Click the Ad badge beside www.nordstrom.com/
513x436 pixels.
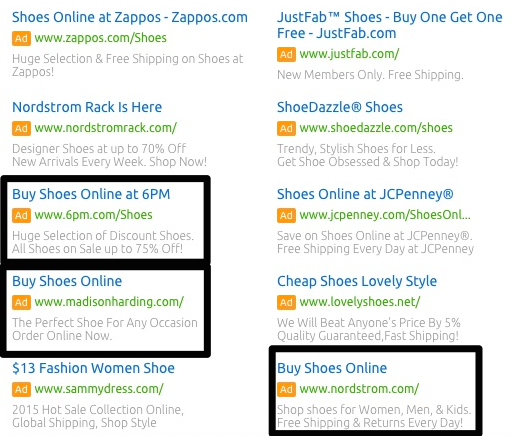click(286, 389)
